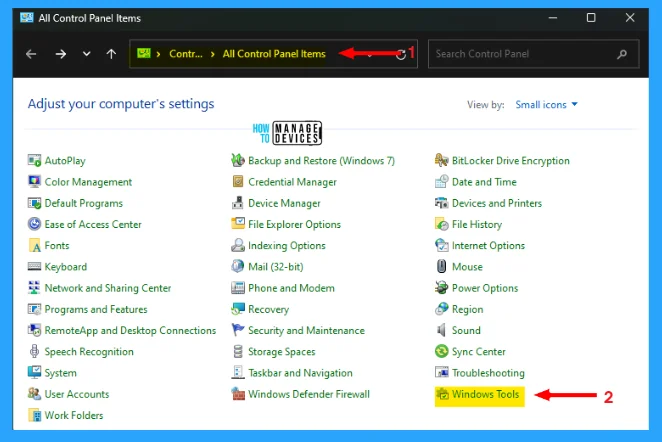
Task: Go forward with the right arrow
Action: point(61,54)
